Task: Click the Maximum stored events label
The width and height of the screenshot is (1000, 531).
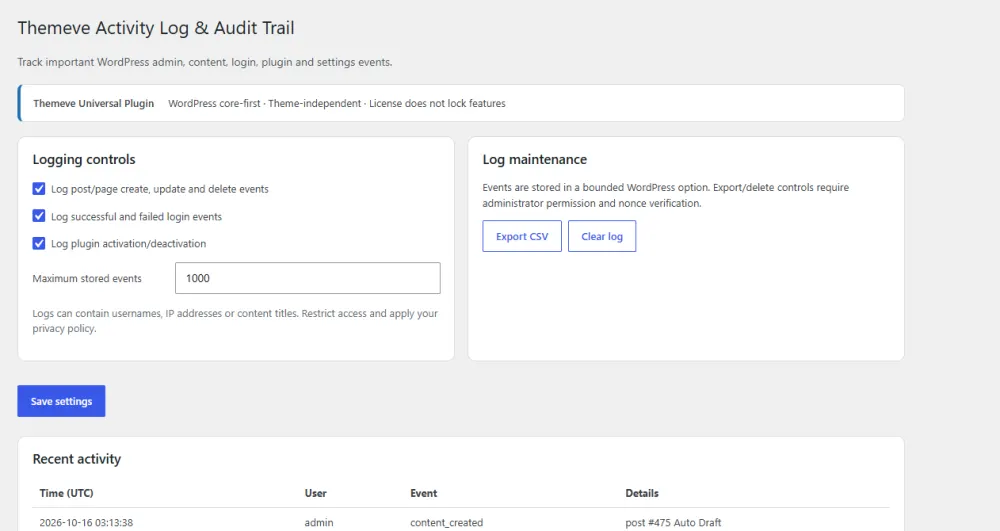Action: coord(87,279)
